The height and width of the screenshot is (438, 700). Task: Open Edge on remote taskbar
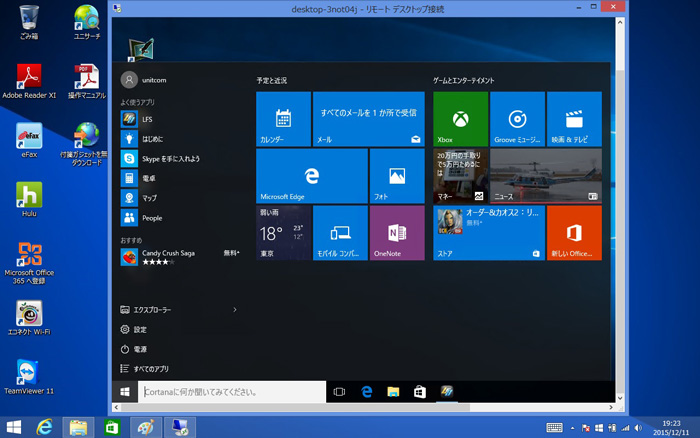click(367, 392)
